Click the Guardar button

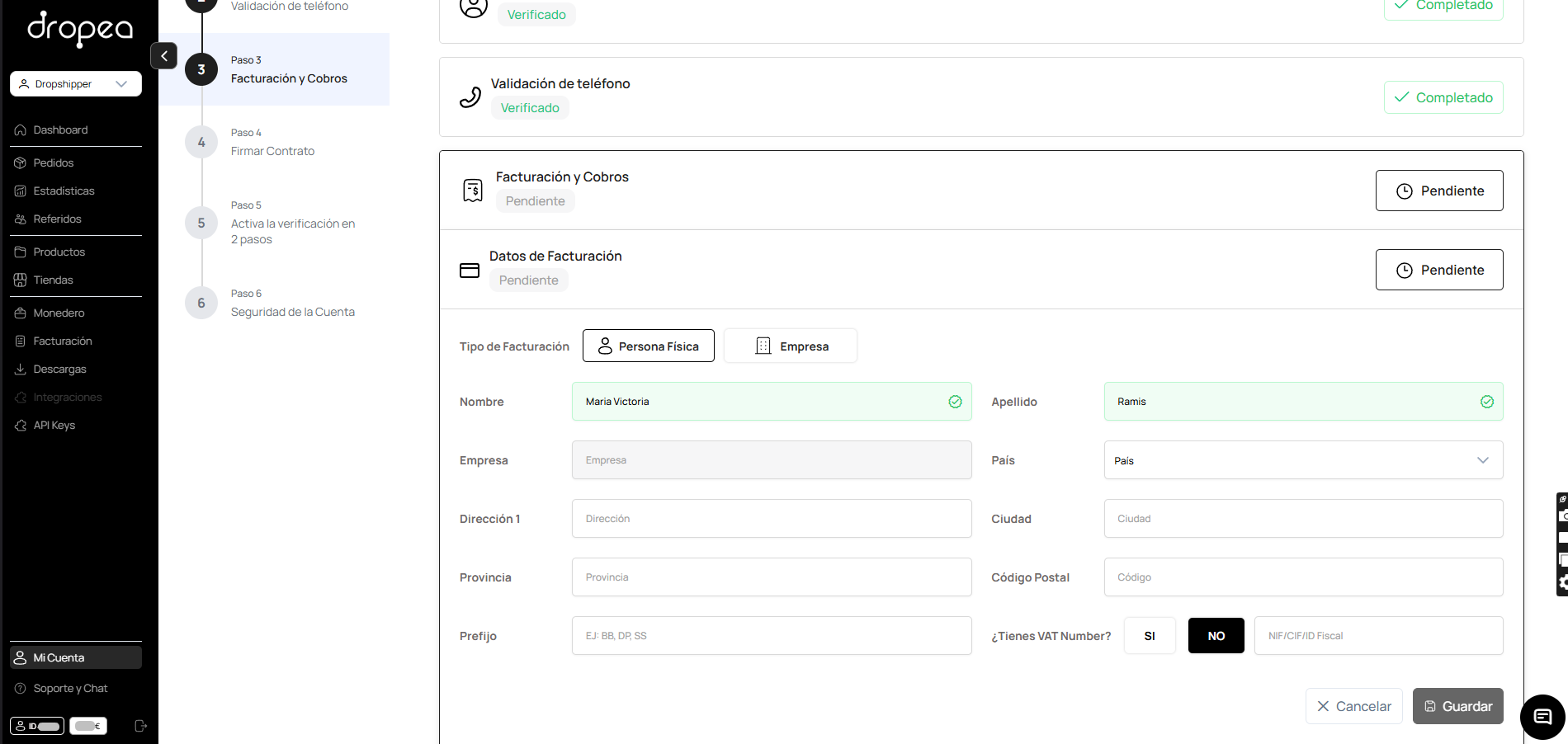pyautogui.click(x=1458, y=706)
